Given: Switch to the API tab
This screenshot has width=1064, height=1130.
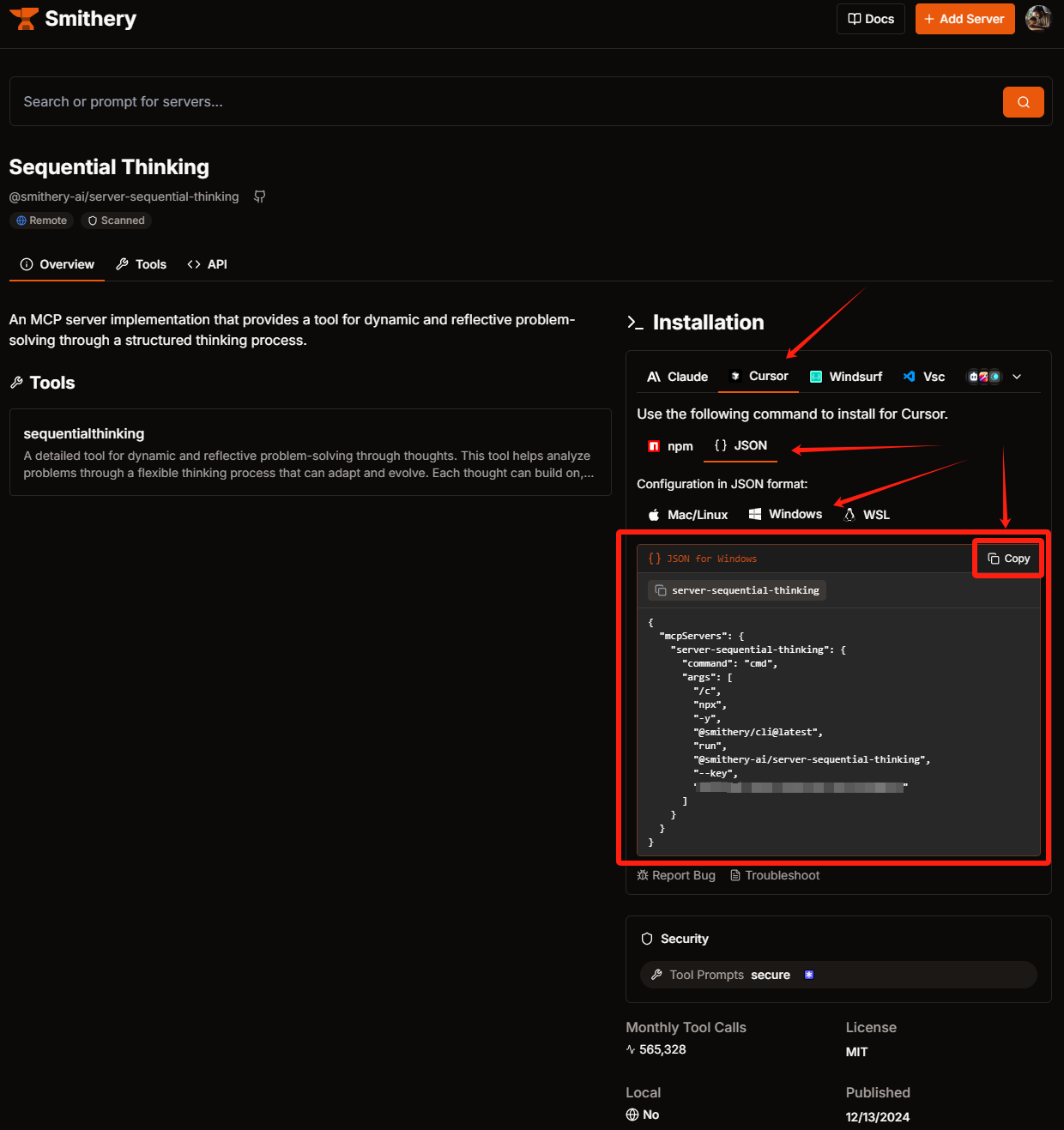Looking at the screenshot, I should tap(207, 264).
